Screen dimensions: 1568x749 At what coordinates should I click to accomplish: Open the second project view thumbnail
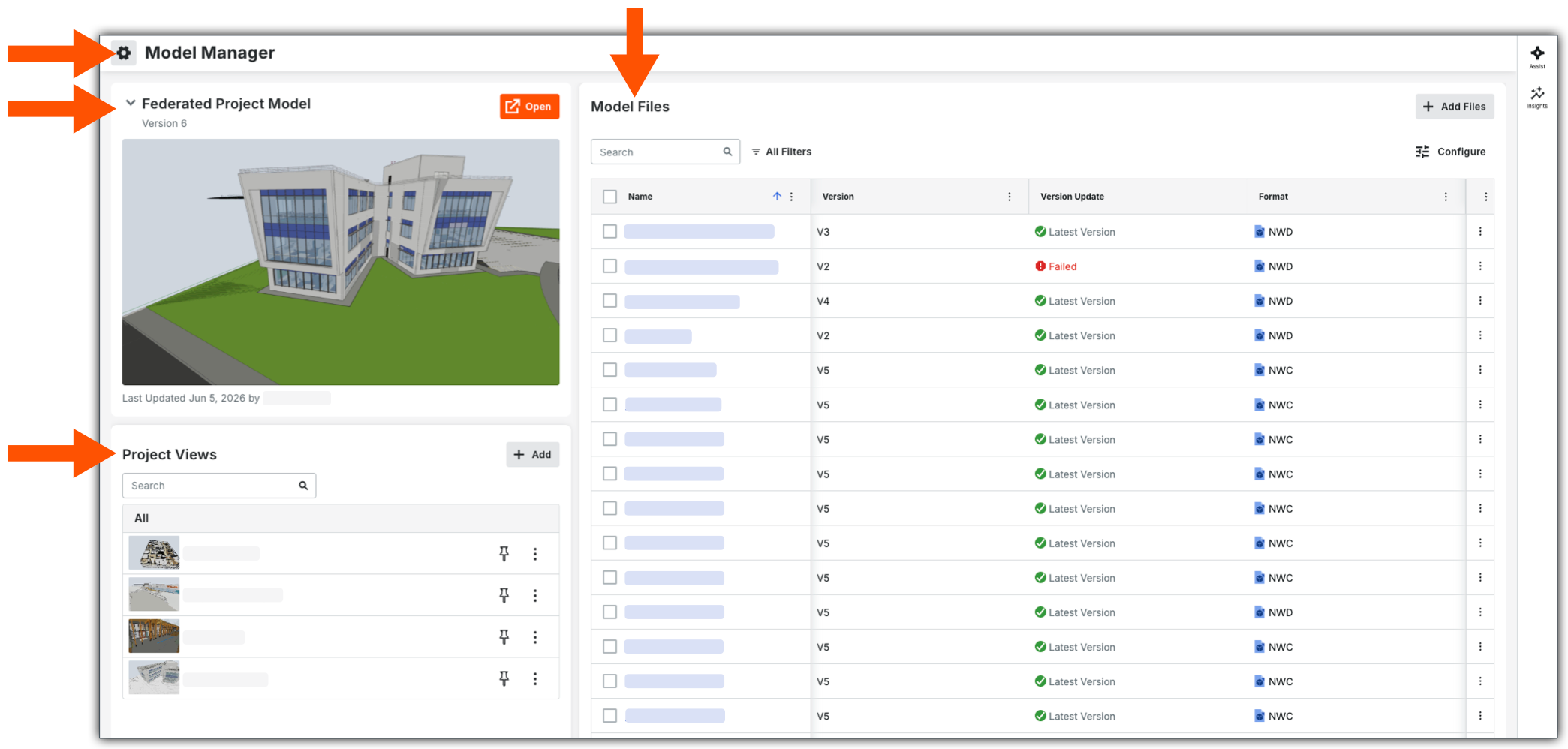[x=154, y=594]
